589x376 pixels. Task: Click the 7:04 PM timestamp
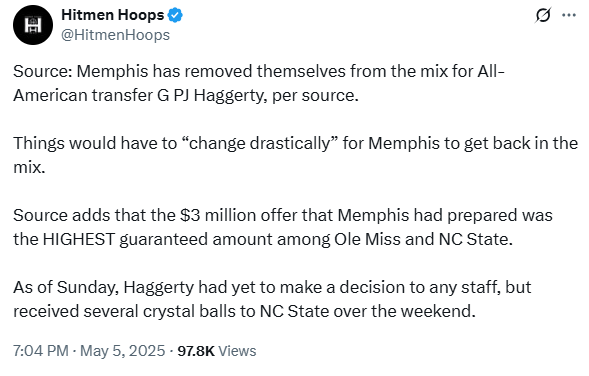[x=41, y=351]
